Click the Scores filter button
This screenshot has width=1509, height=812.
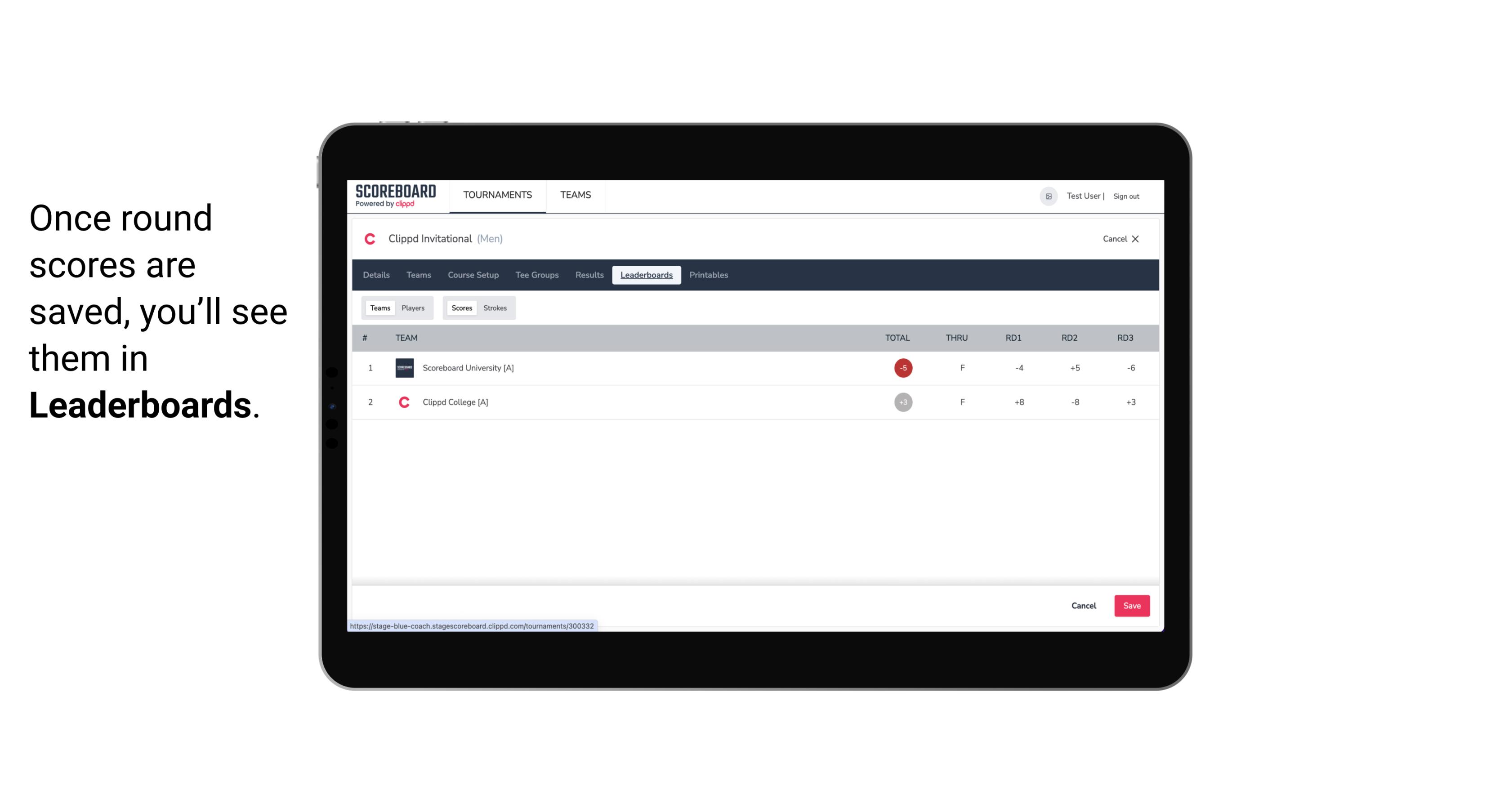(x=461, y=307)
